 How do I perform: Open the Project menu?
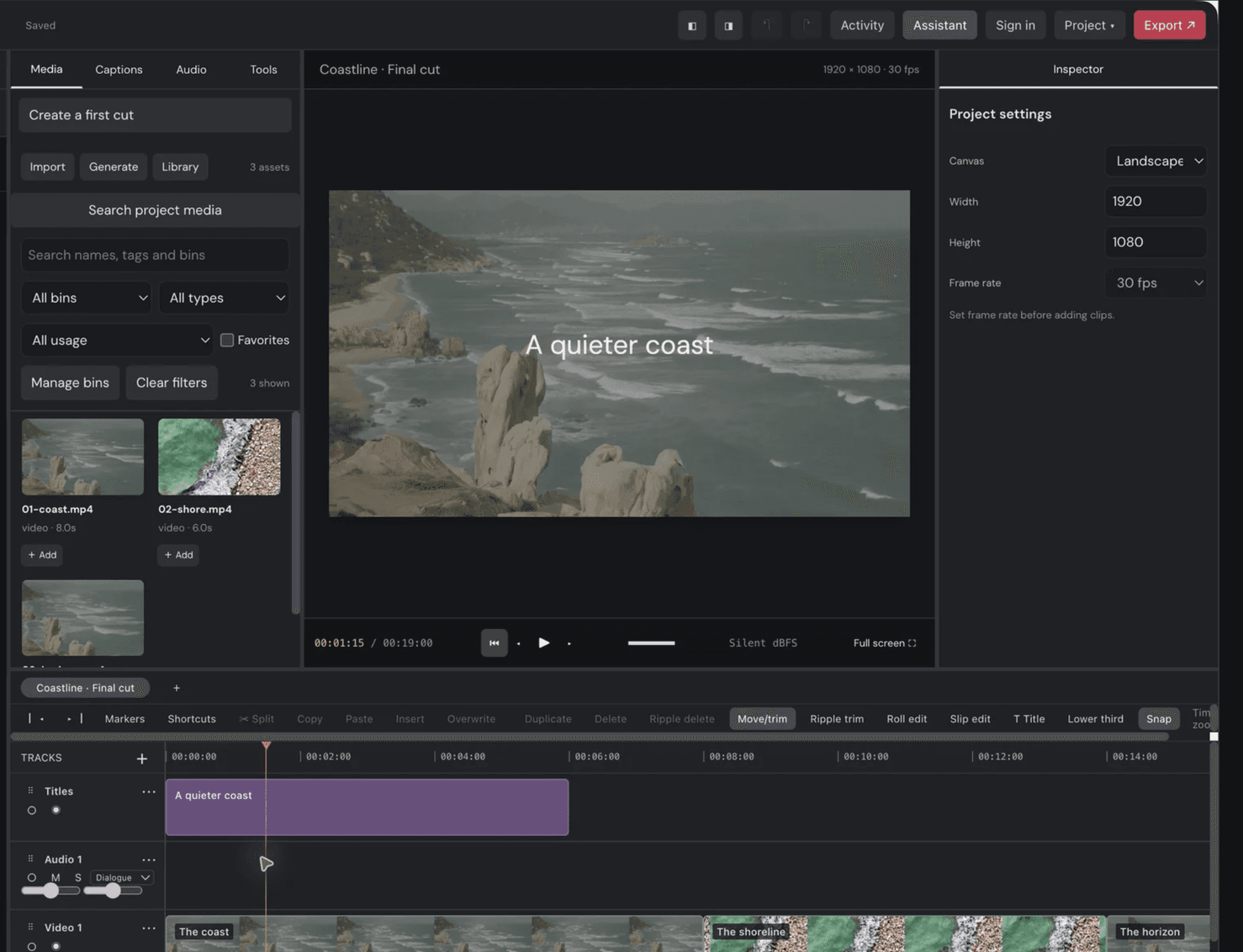[x=1089, y=25]
